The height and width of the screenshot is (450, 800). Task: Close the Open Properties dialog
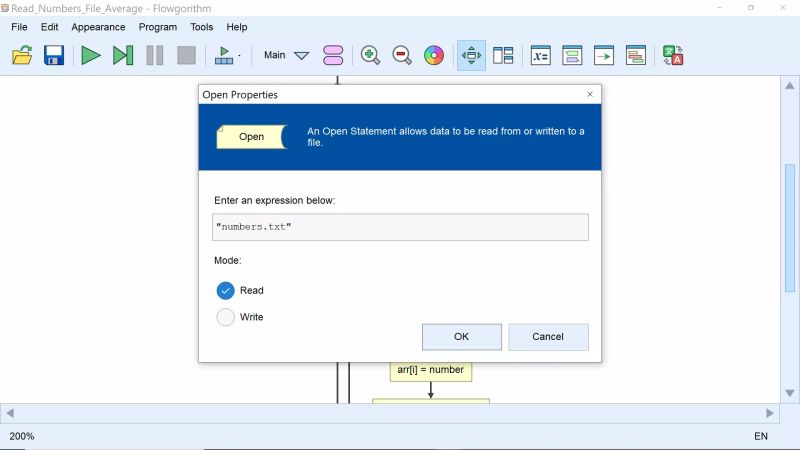tap(590, 94)
